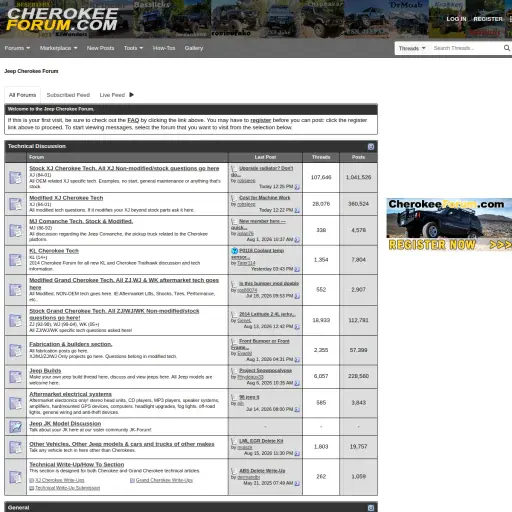Open Gallery in navigation bar
Image resolution: width=512 pixels, height=512 pixels.
coord(194,48)
